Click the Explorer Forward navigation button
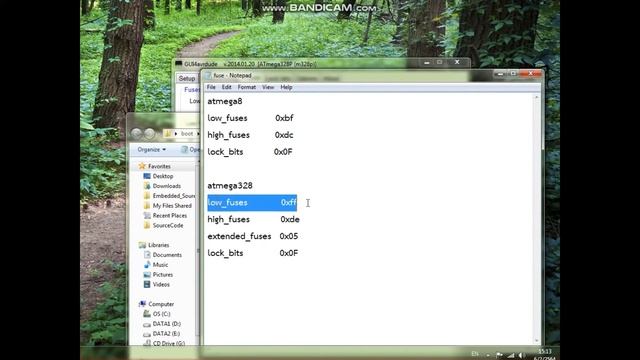Screen dimensions: 640x360 (x=149, y=133)
